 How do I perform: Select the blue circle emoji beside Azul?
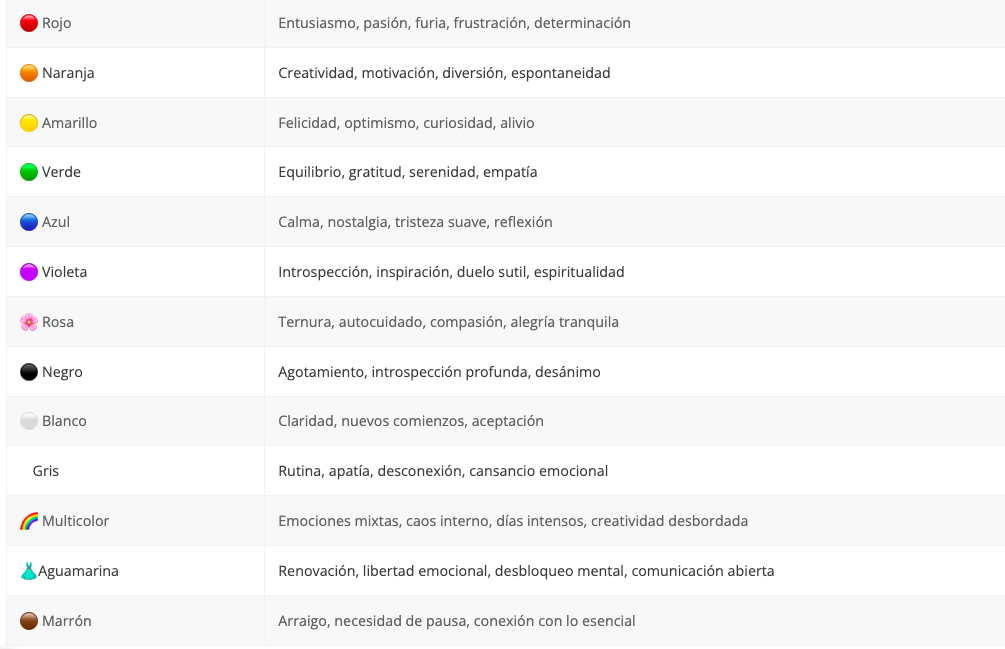click(29, 222)
